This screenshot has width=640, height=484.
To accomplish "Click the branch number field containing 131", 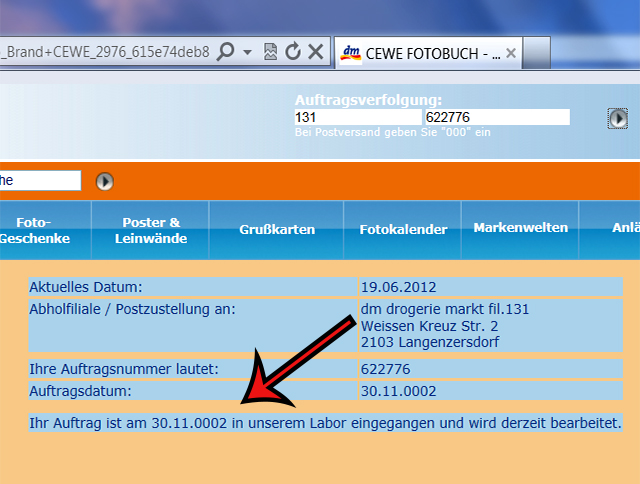I will (358, 117).
